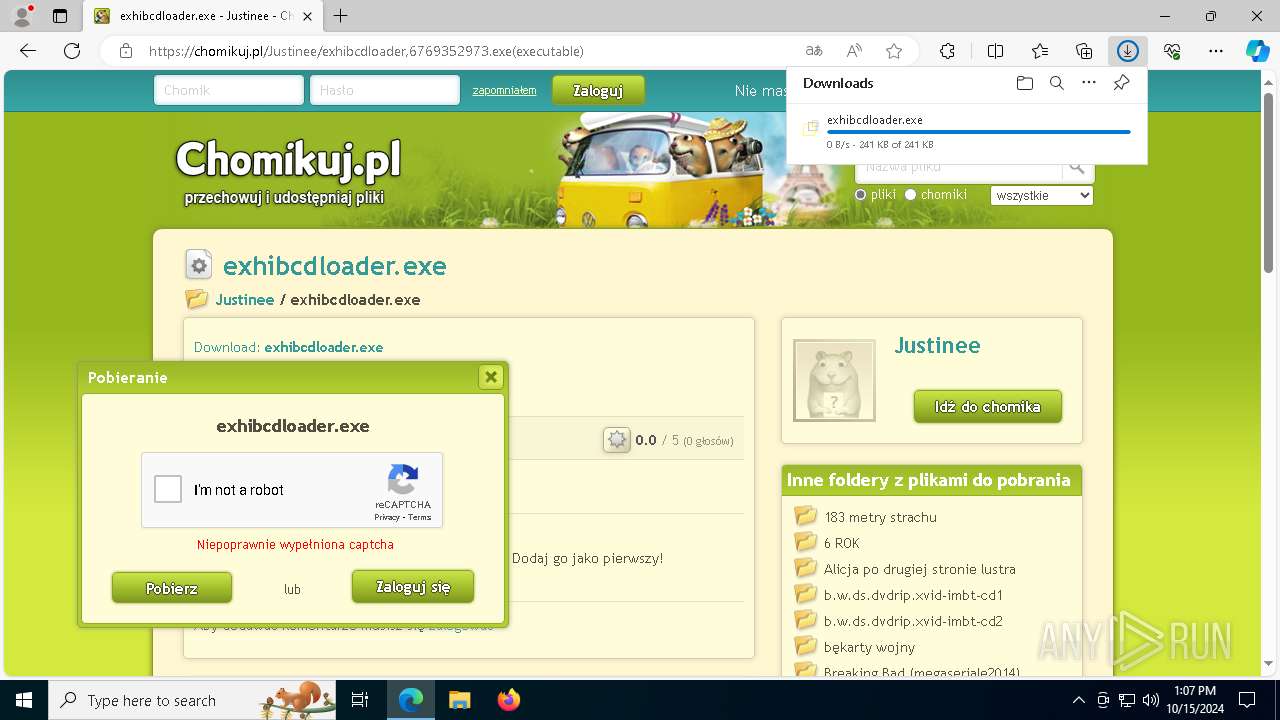
Task: Open the downloads toolbar icon
Action: [1128, 51]
